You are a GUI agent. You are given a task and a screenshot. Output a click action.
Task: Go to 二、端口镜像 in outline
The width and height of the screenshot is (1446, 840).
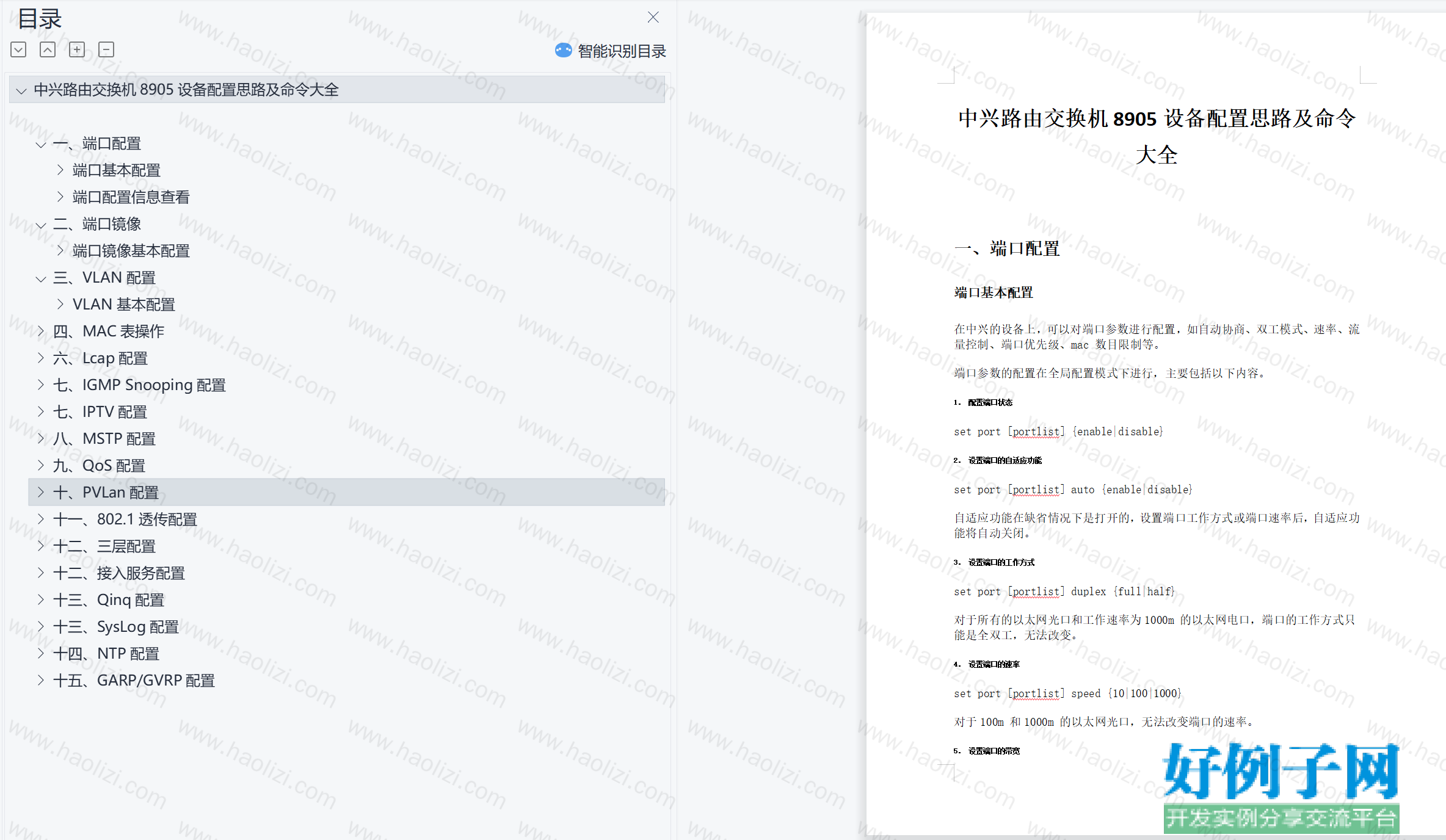click(x=97, y=224)
